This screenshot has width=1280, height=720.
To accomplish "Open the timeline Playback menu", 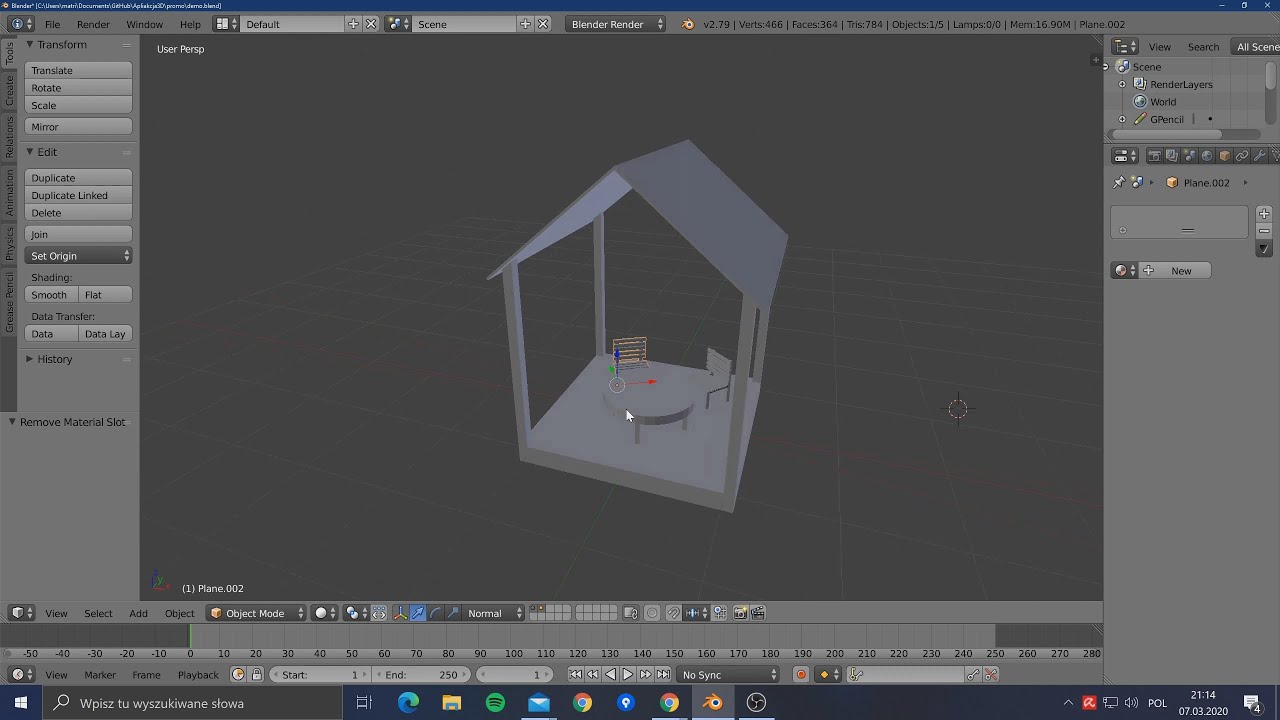I will (198, 675).
